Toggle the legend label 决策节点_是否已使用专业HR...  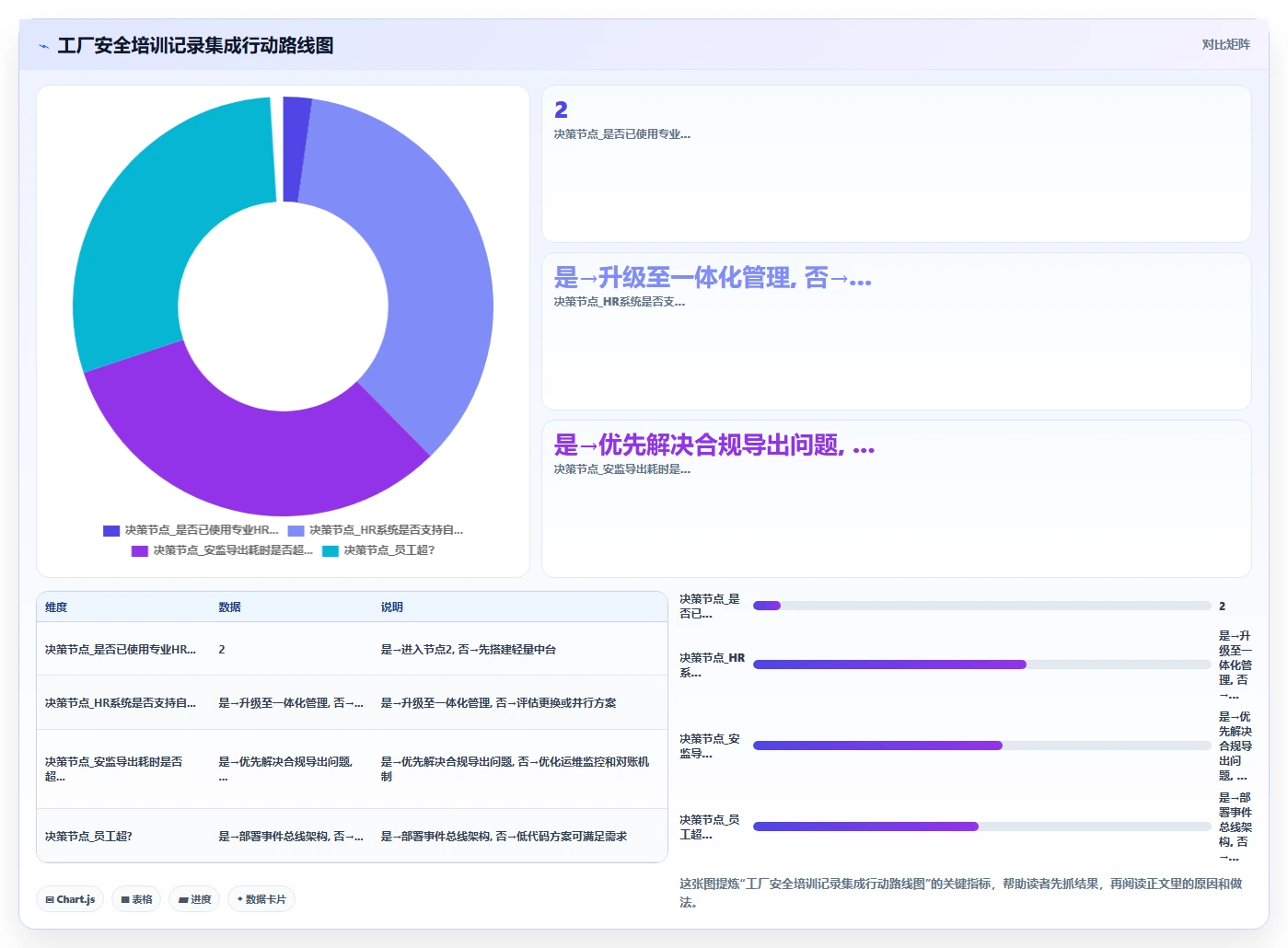pyautogui.click(x=202, y=530)
